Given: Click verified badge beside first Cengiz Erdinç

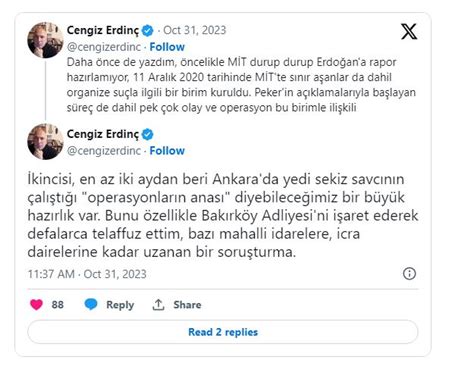Looking at the screenshot, I should click(x=147, y=31).
